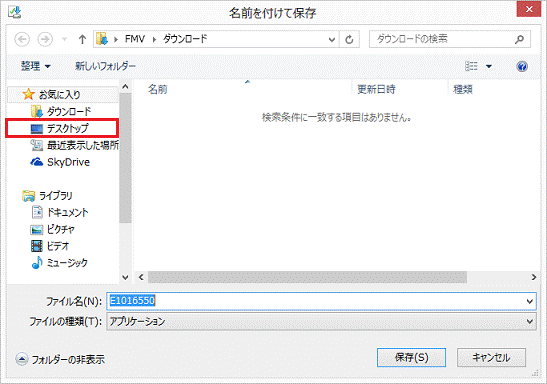
Task: Open 最近表示した場所 in navigation pane
Action: [74, 145]
